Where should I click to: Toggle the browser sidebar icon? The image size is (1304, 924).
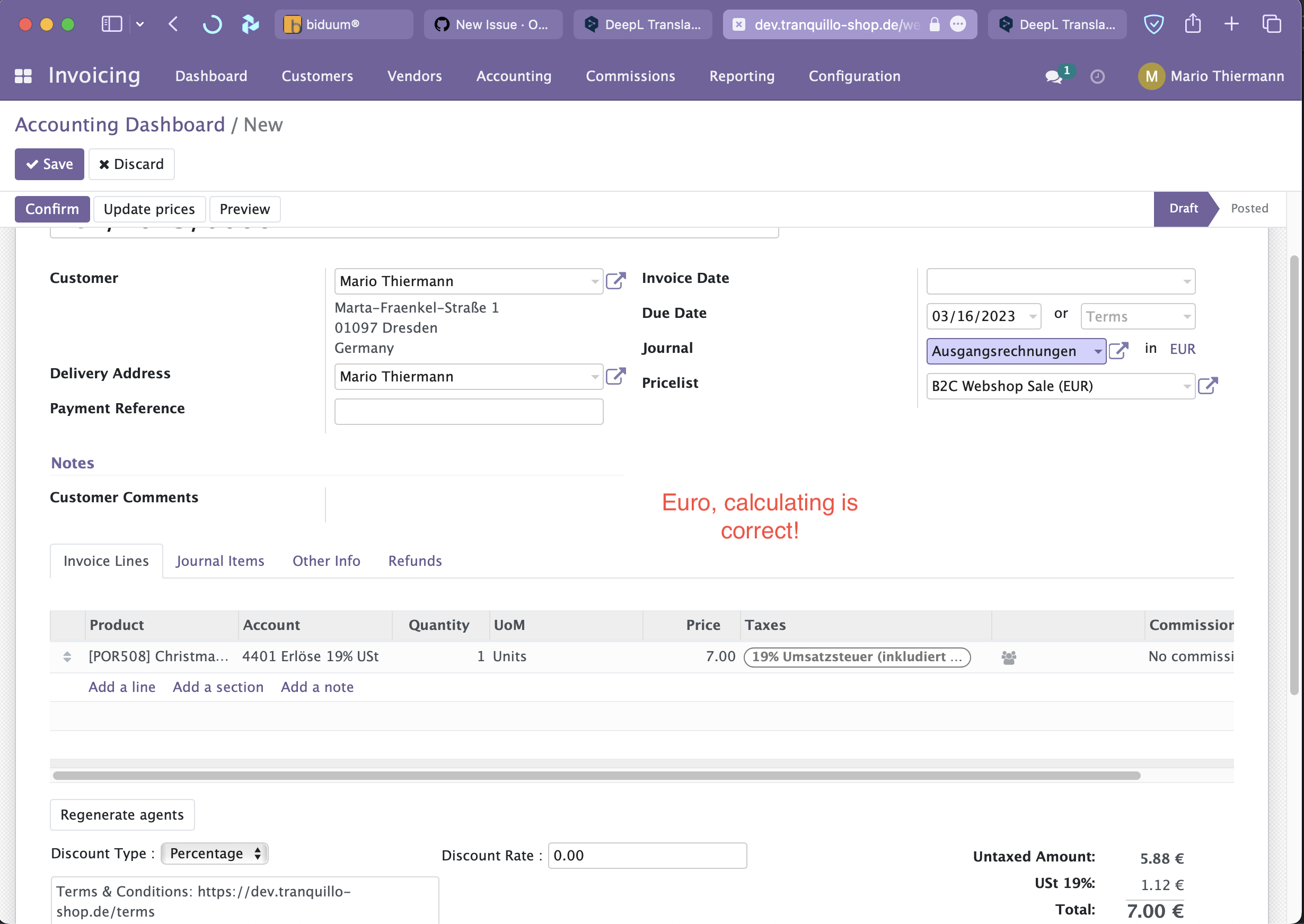111,24
